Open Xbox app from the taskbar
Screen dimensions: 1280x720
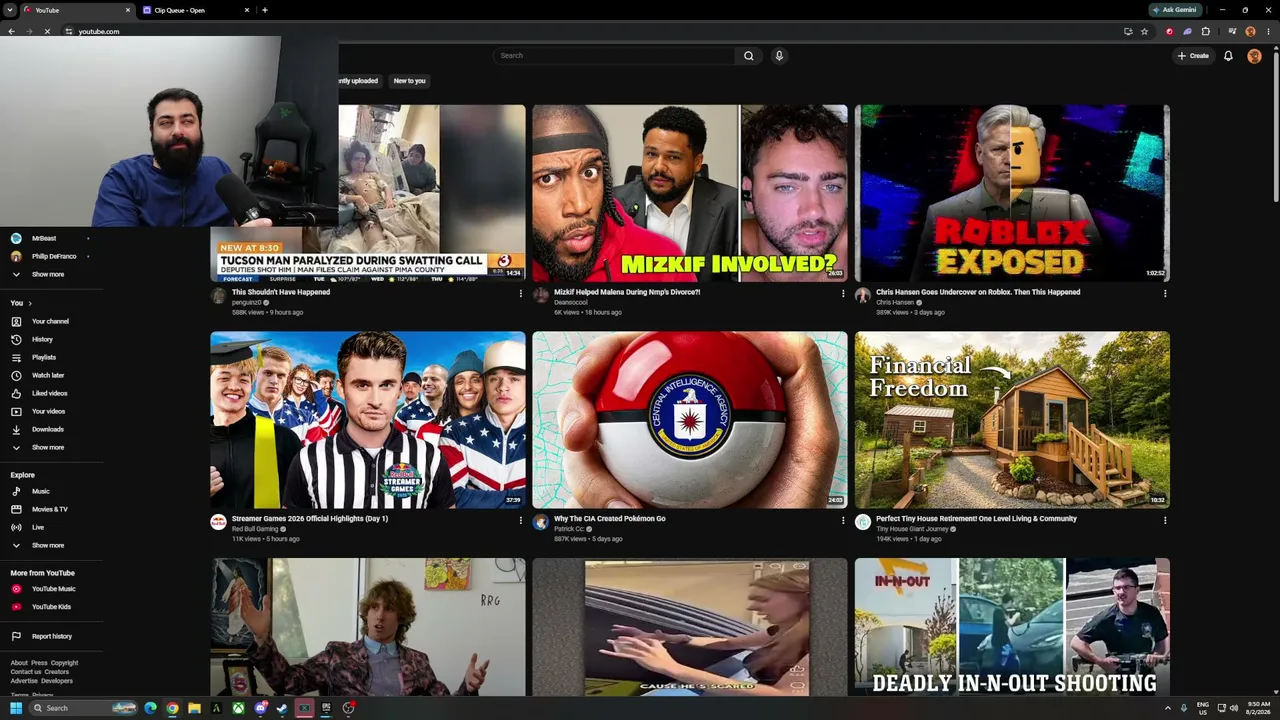[238, 708]
